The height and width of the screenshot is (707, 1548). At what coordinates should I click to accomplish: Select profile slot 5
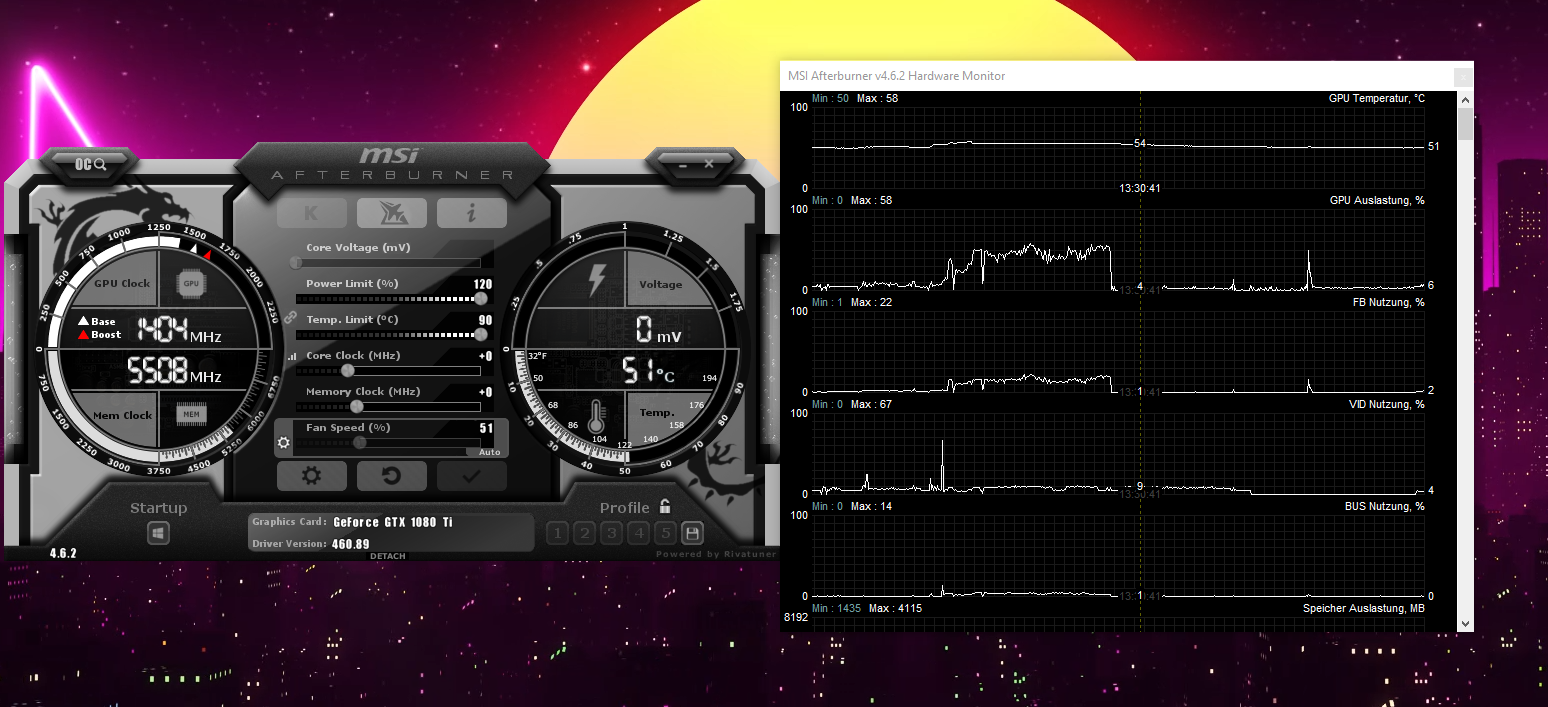coord(665,533)
